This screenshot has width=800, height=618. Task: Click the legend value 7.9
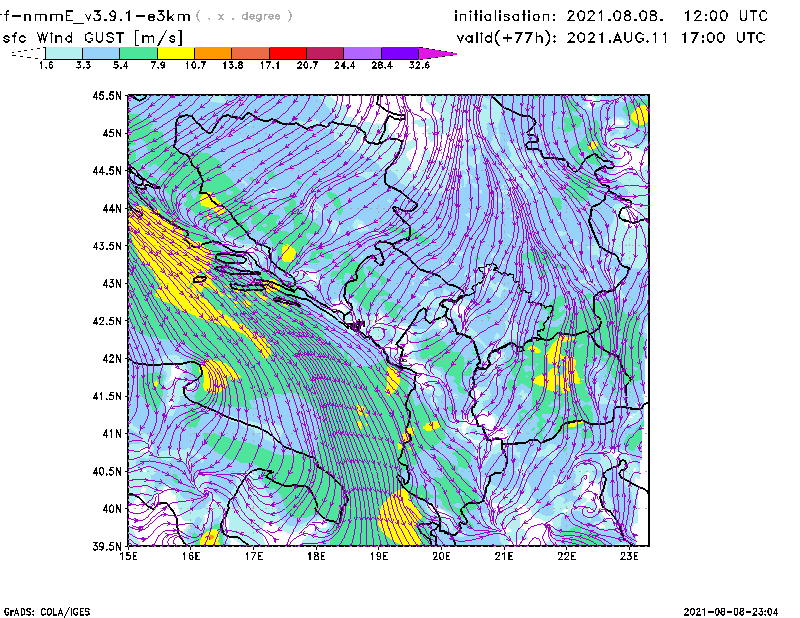click(x=158, y=65)
